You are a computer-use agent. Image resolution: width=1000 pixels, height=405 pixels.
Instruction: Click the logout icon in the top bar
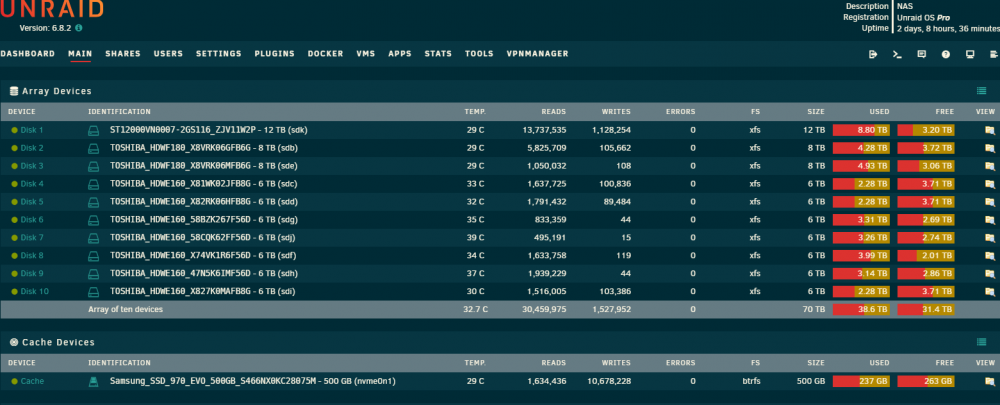coord(873,54)
